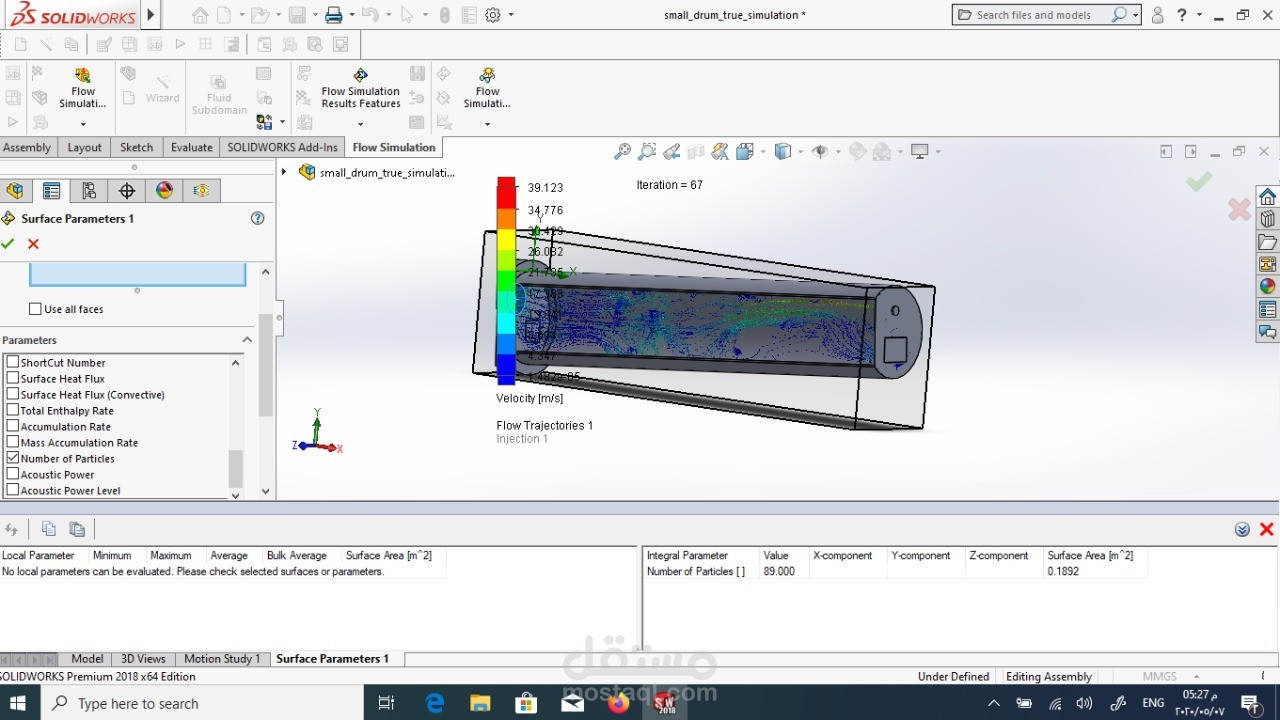The height and width of the screenshot is (720, 1280).
Task: Open the dropdown under Flow Simulation Results Features
Action: (360, 124)
